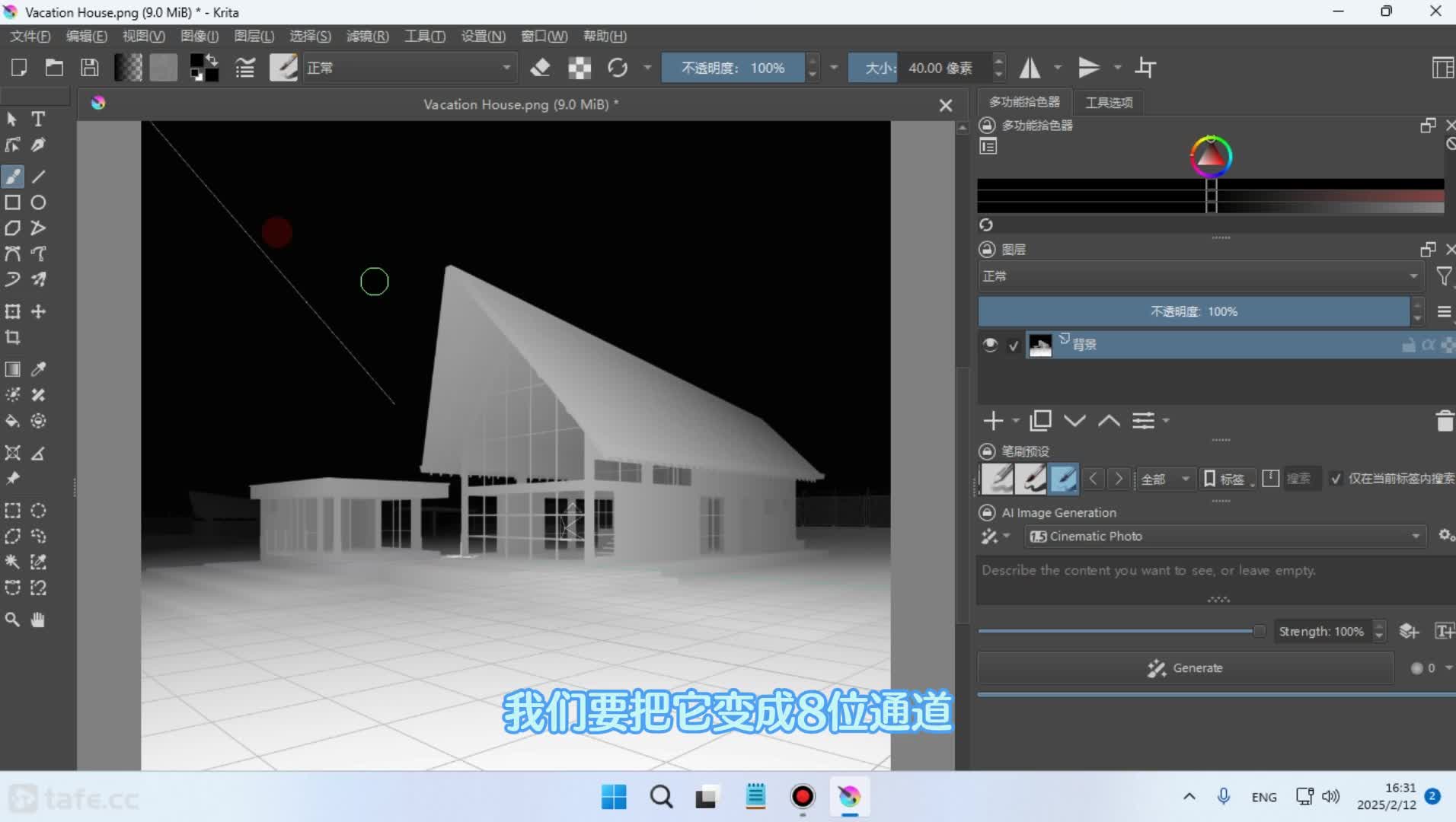The image size is (1456, 822).
Task: Choose the Fill bucket tool
Action: pos(13,421)
